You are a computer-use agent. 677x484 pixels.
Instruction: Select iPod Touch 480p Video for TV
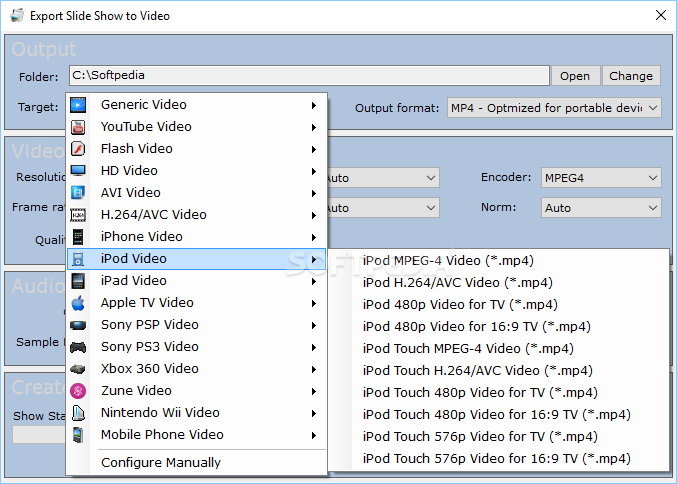tap(498, 393)
